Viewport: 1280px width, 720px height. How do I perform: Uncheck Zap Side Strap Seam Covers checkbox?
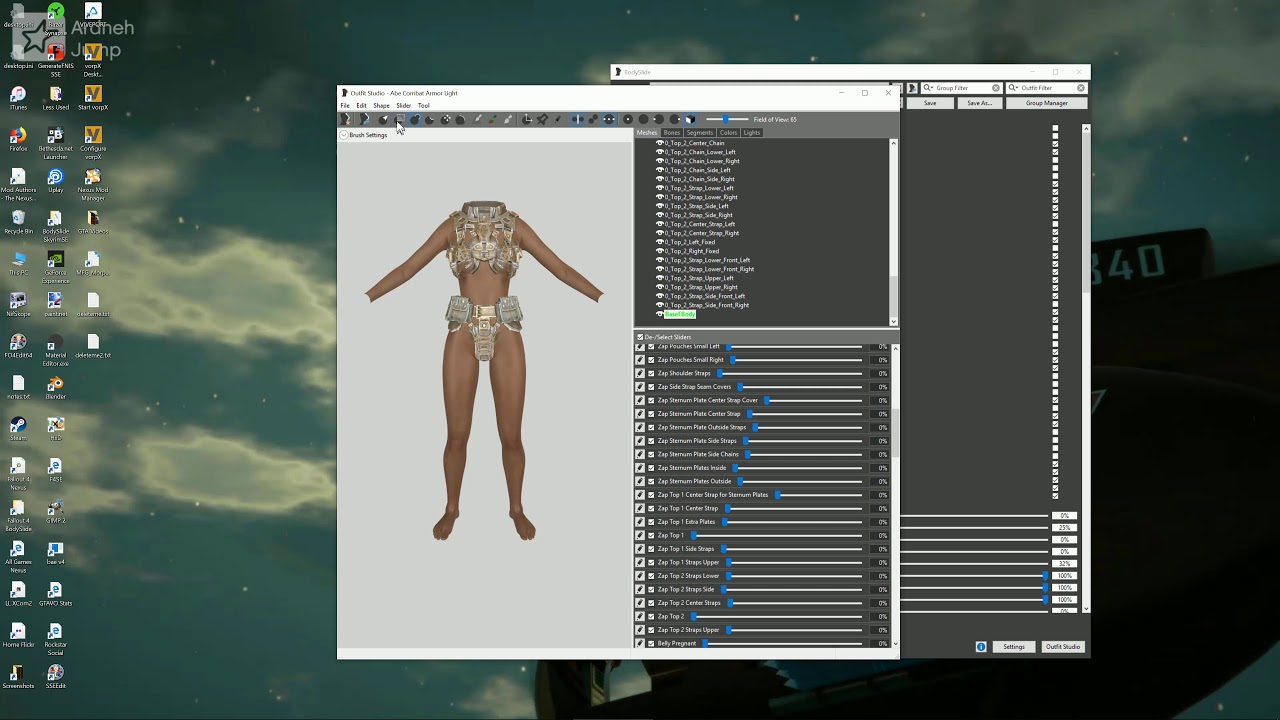(x=651, y=387)
